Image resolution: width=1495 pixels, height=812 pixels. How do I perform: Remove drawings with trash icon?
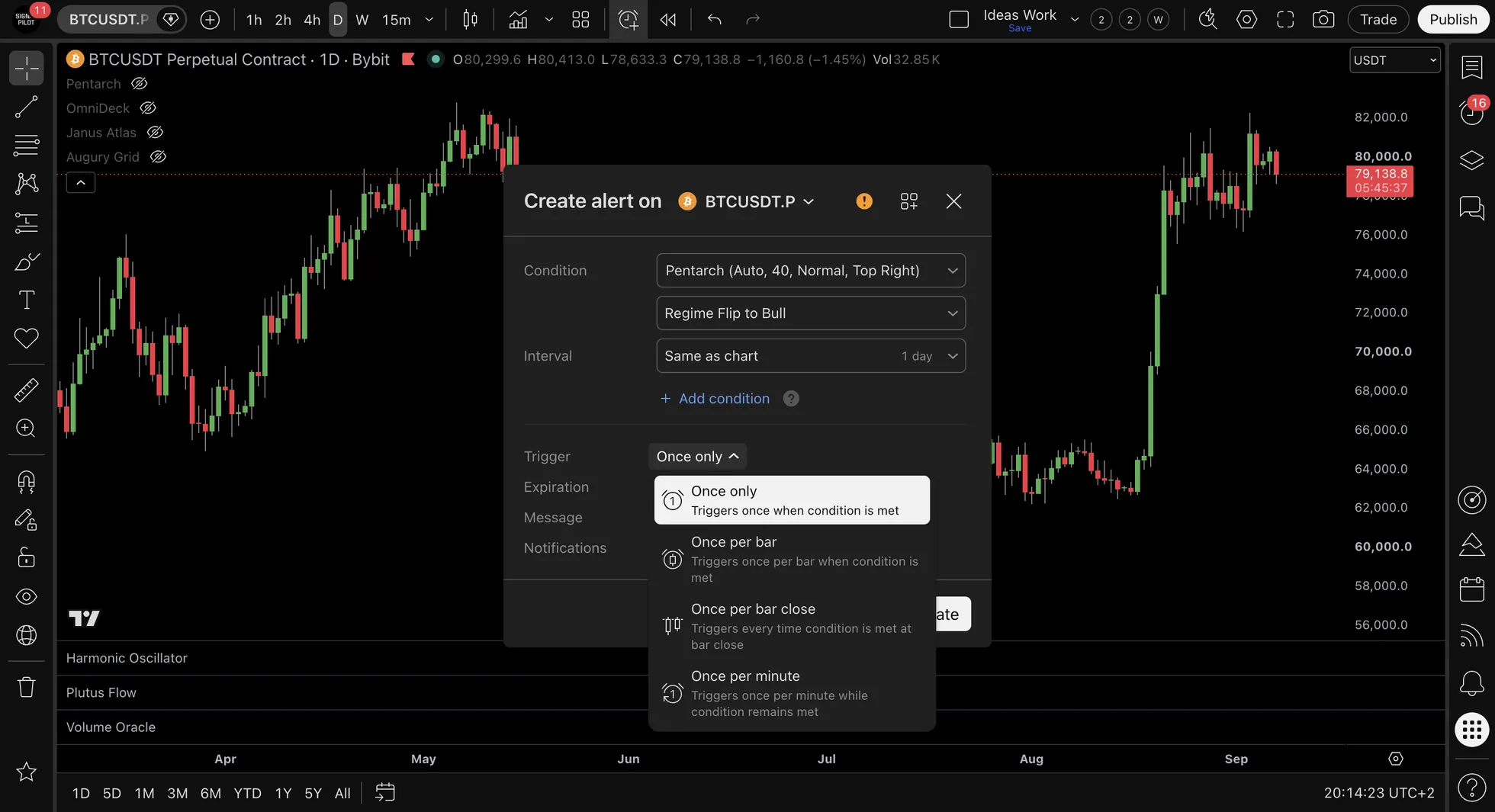[x=26, y=687]
